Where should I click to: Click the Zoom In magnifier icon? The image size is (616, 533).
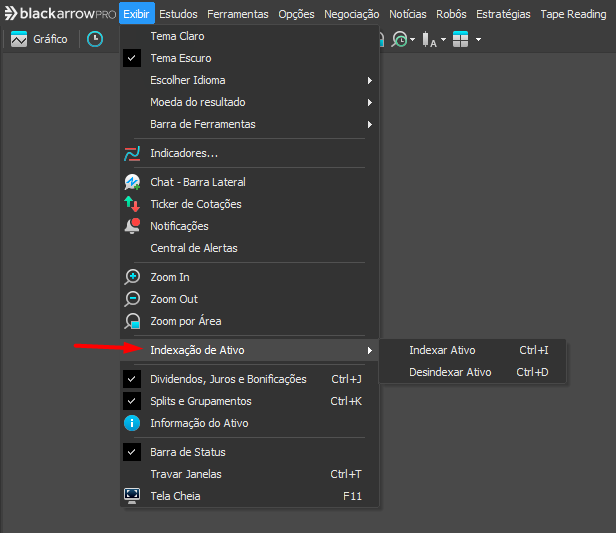[x=132, y=277]
